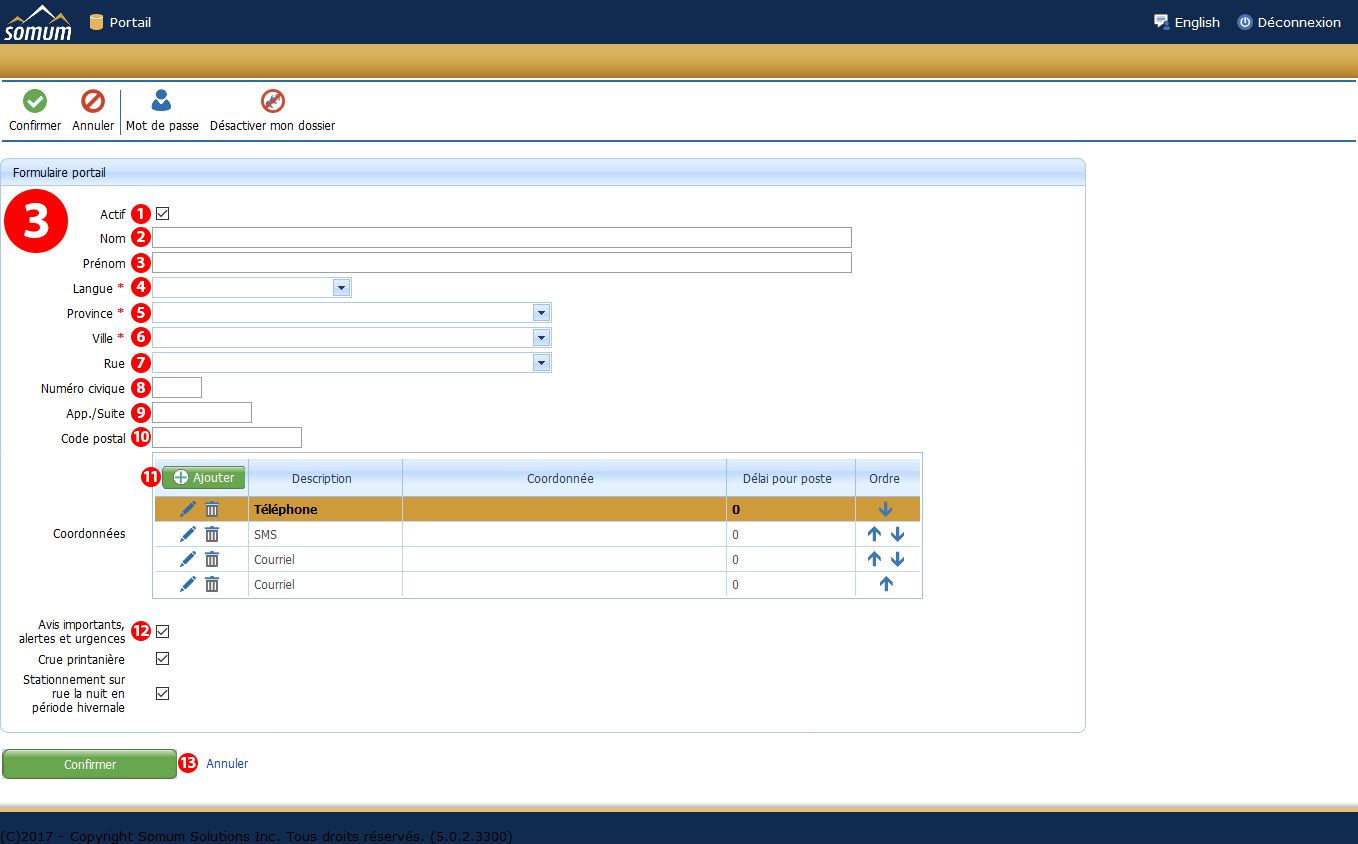Delete the SMS row using trash icon

(212, 535)
